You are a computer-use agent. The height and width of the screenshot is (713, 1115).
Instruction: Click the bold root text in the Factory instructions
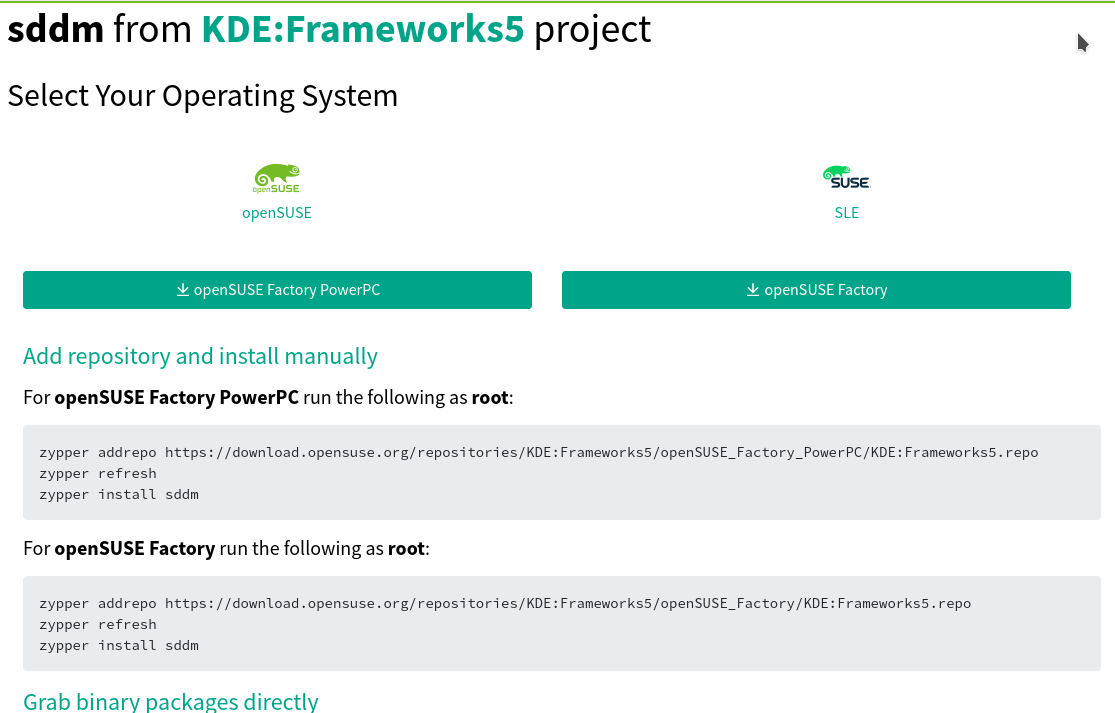[406, 548]
